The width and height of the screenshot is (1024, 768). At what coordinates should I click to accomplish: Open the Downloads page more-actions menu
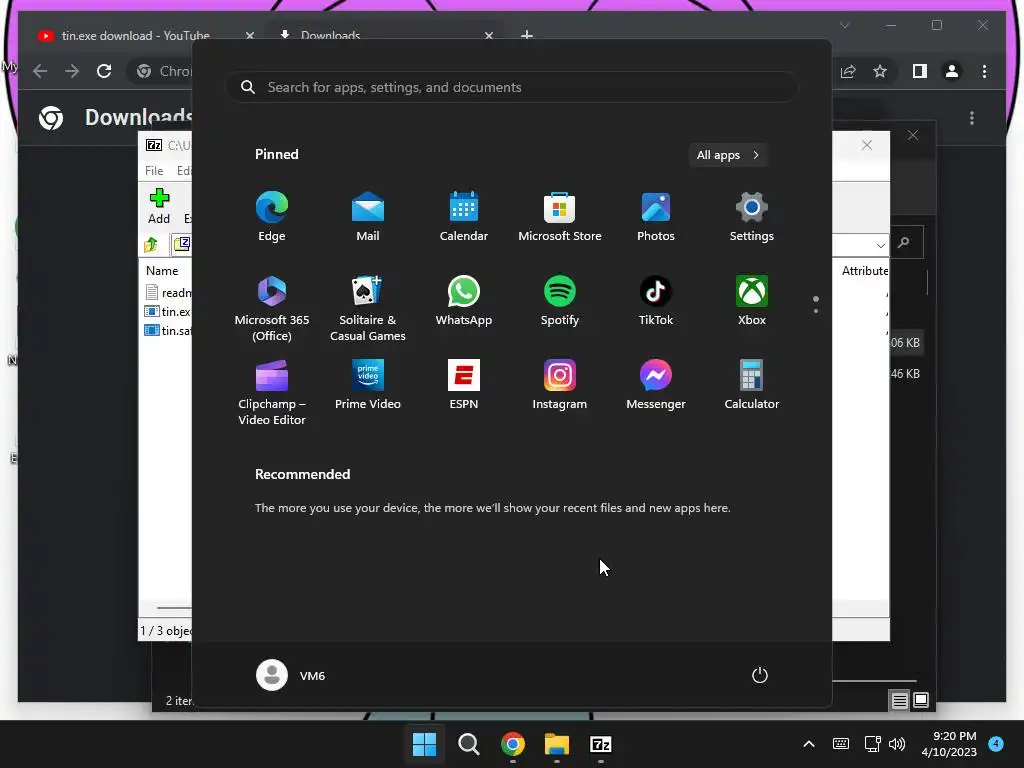tap(972, 118)
